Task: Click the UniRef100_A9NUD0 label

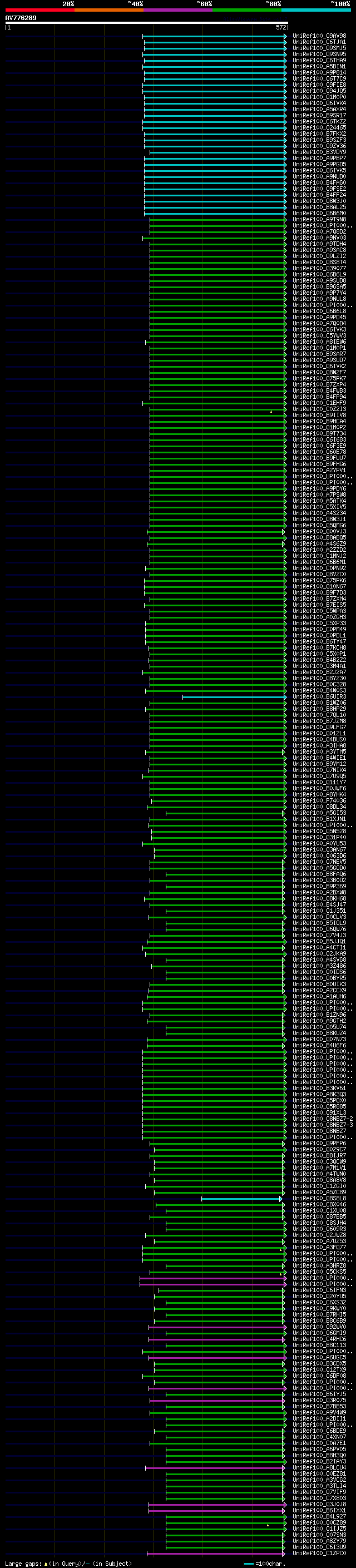Action: tap(319, 177)
